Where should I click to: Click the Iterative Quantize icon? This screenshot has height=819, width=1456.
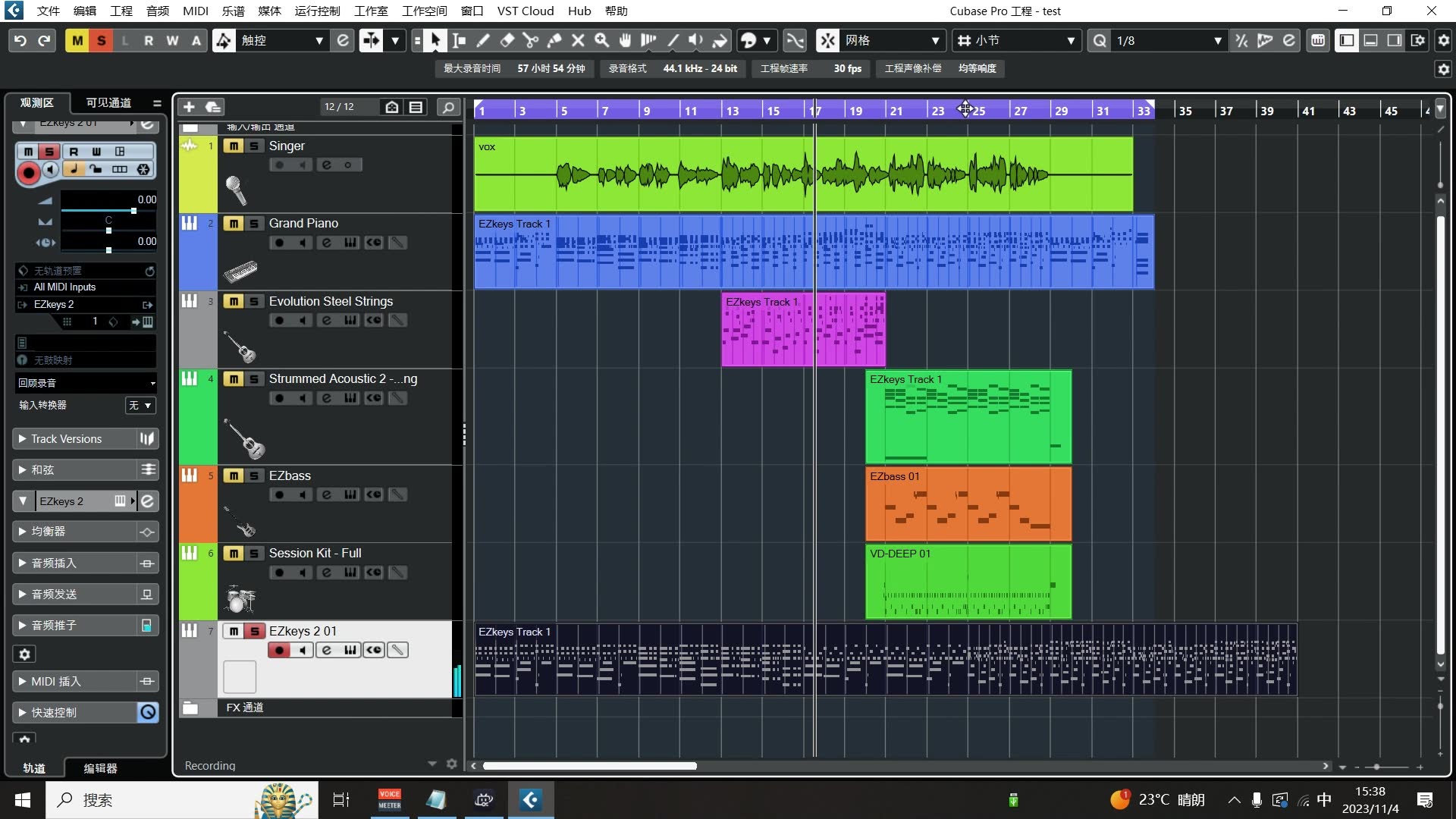coord(1241,41)
